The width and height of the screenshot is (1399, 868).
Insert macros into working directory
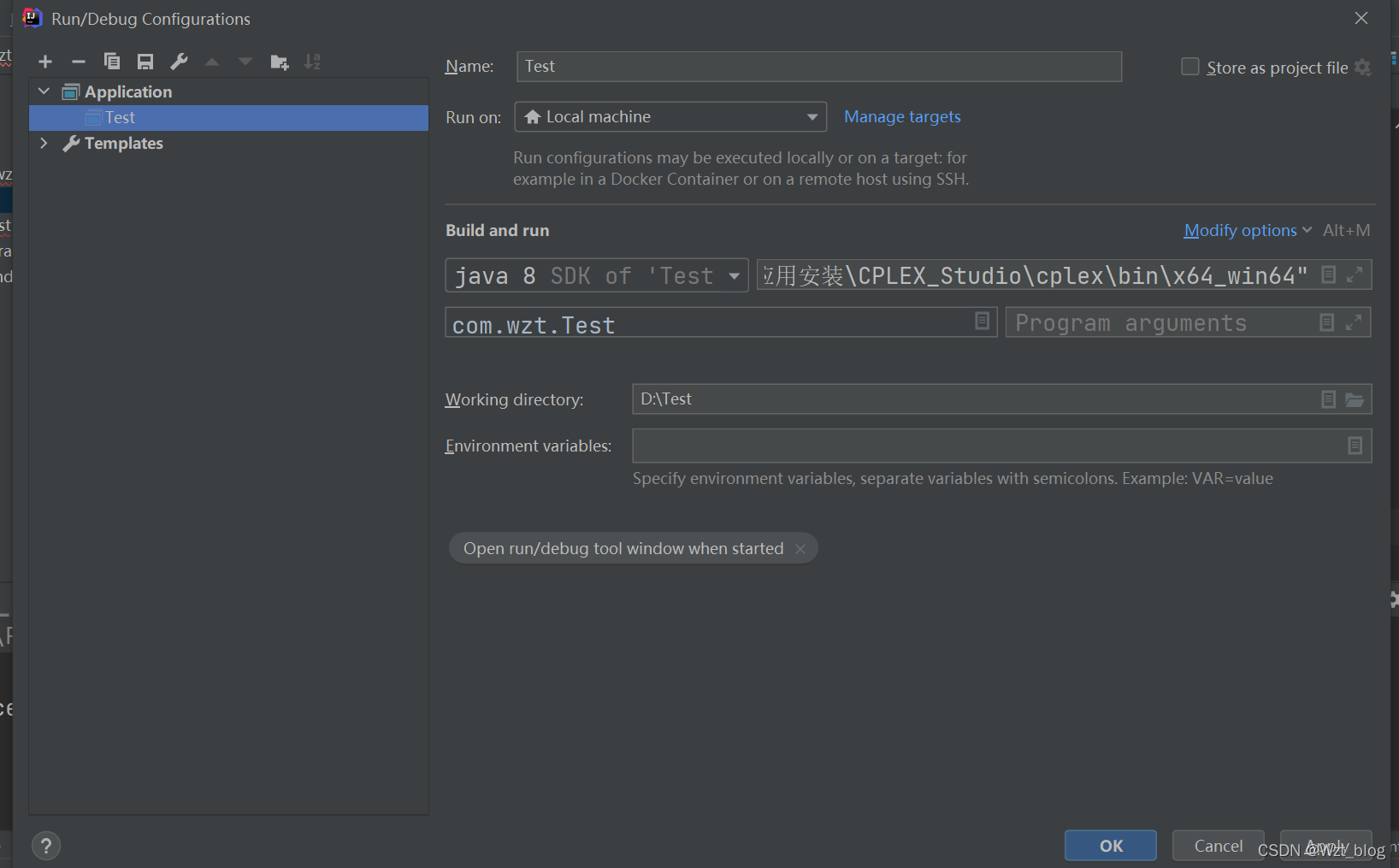click(x=1328, y=399)
